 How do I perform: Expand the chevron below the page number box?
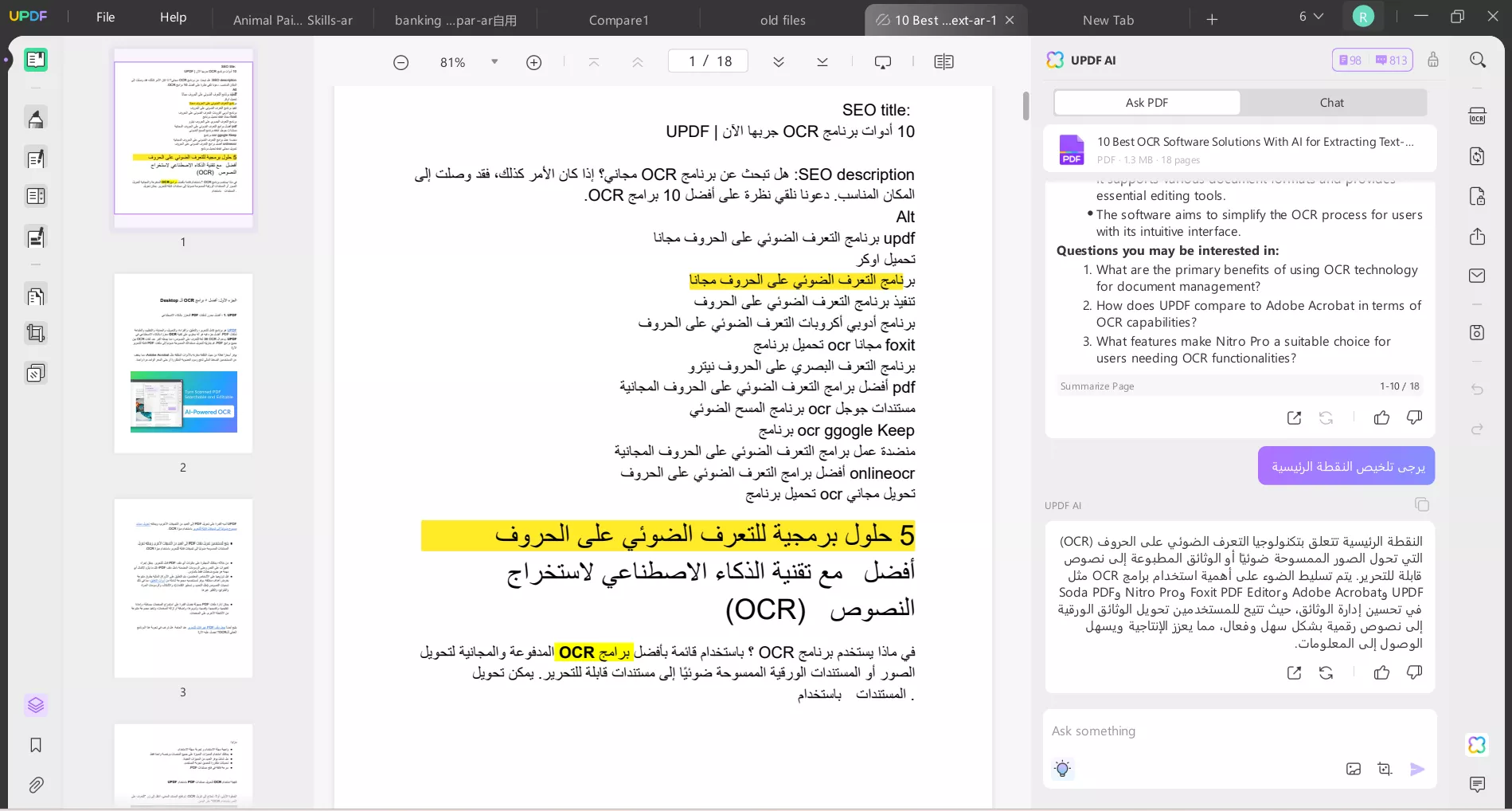[778, 61]
